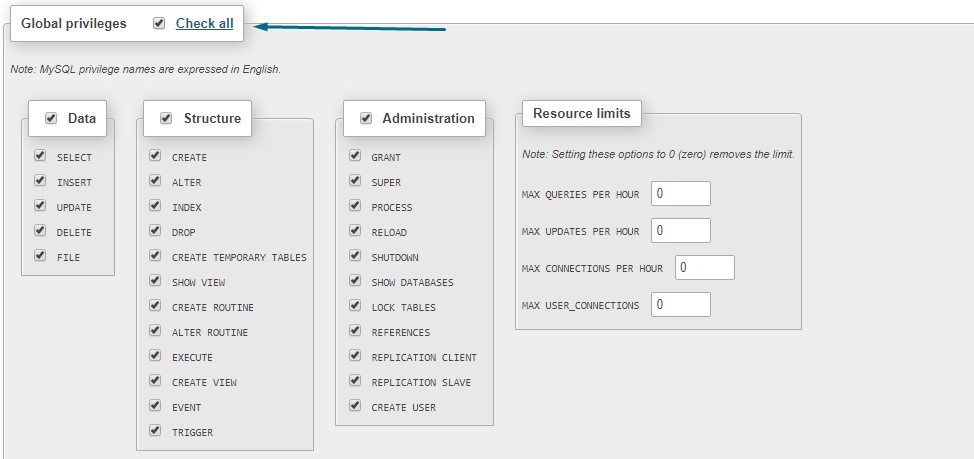Focus the MAX UPDATES PER HOUR field
The height and width of the screenshot is (459, 974).
(681, 230)
